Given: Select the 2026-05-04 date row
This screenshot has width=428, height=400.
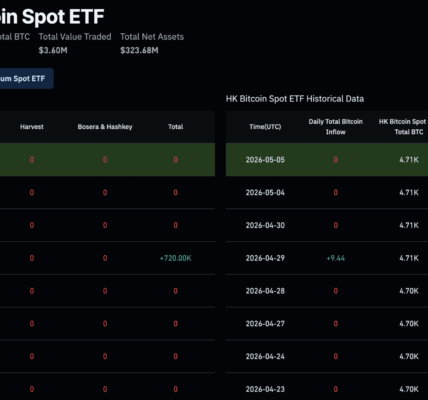Looking at the screenshot, I should point(327,192).
